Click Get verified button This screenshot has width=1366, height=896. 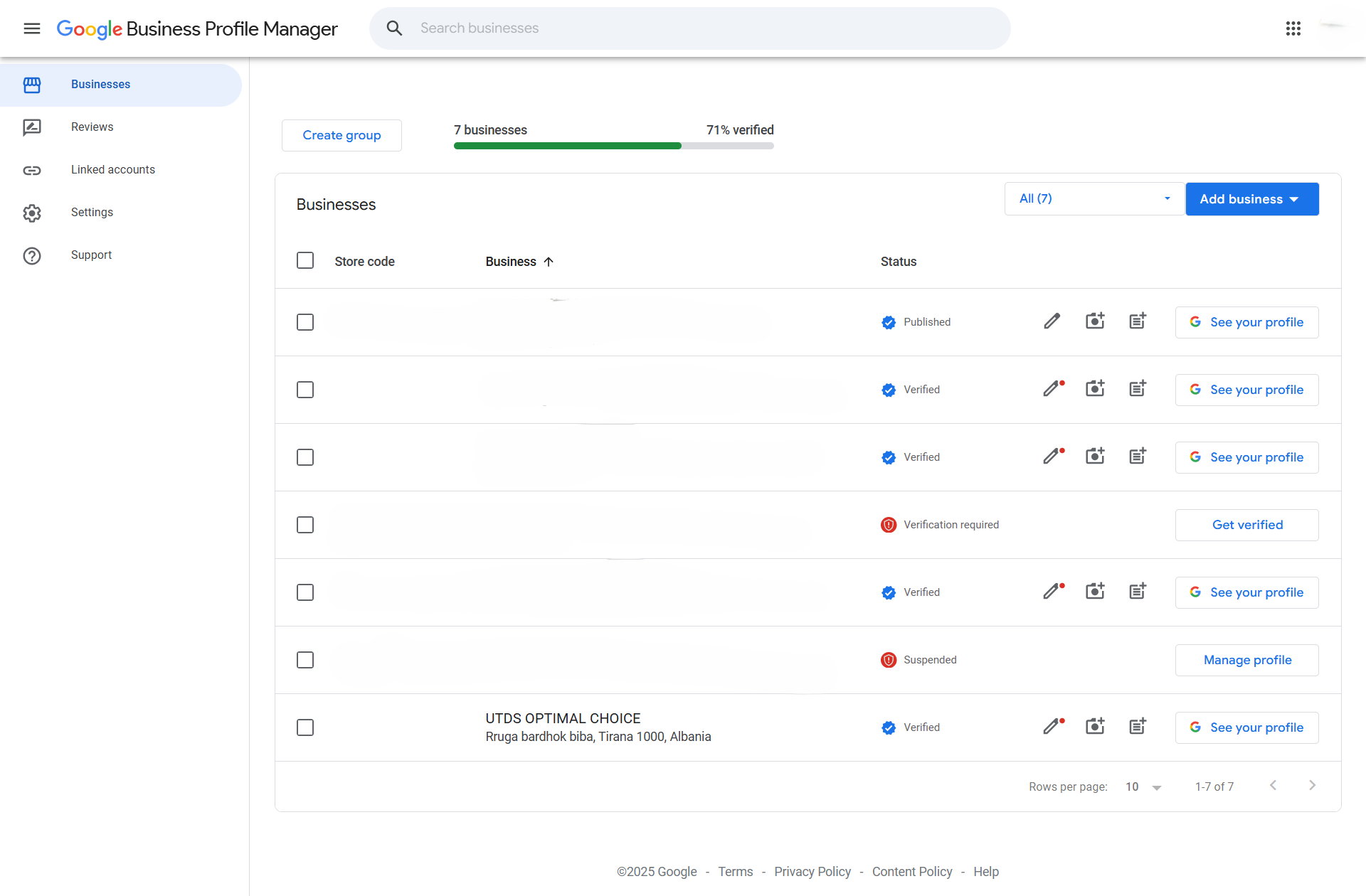point(1247,525)
